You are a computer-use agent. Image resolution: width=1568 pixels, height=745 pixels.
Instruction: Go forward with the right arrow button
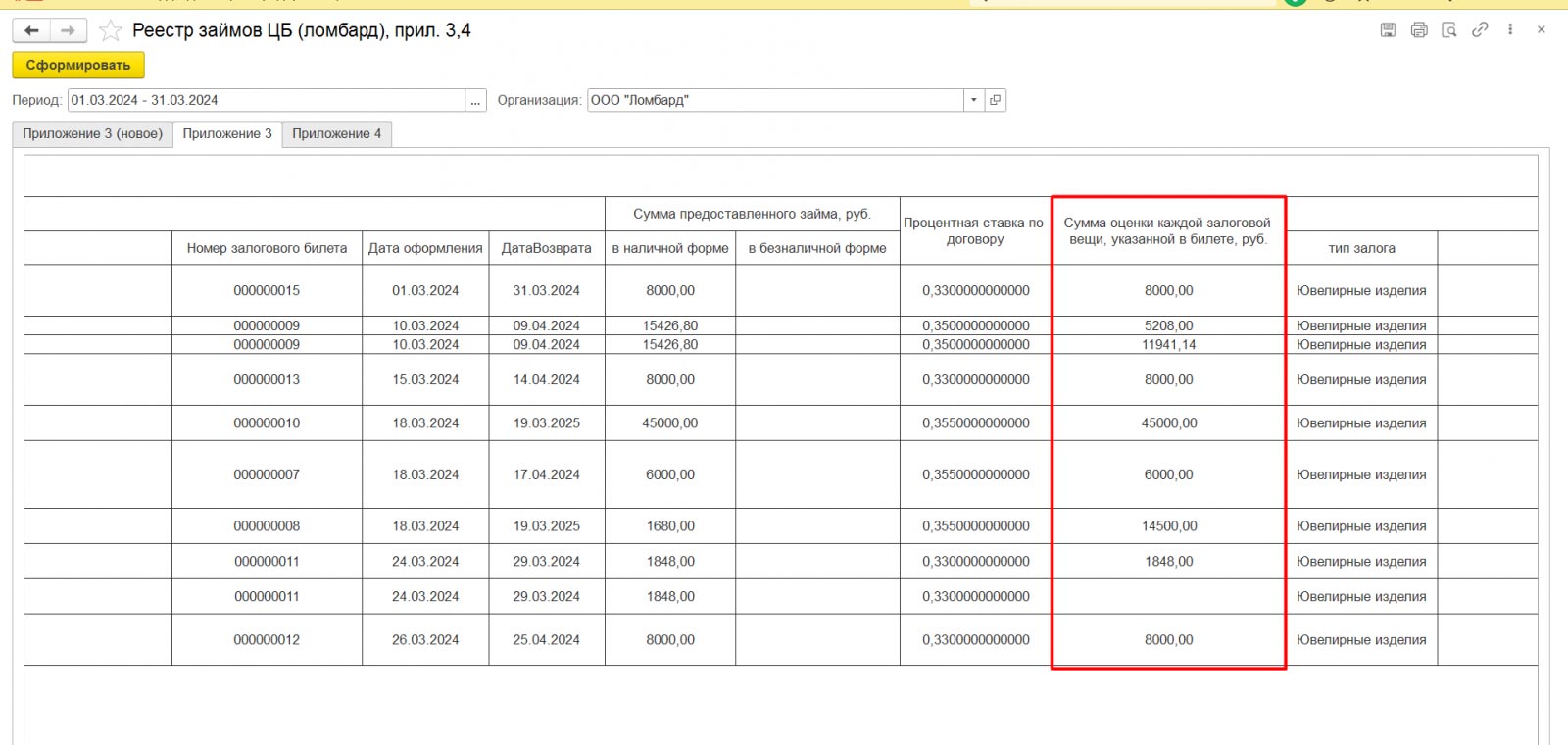pyautogui.click(x=68, y=31)
